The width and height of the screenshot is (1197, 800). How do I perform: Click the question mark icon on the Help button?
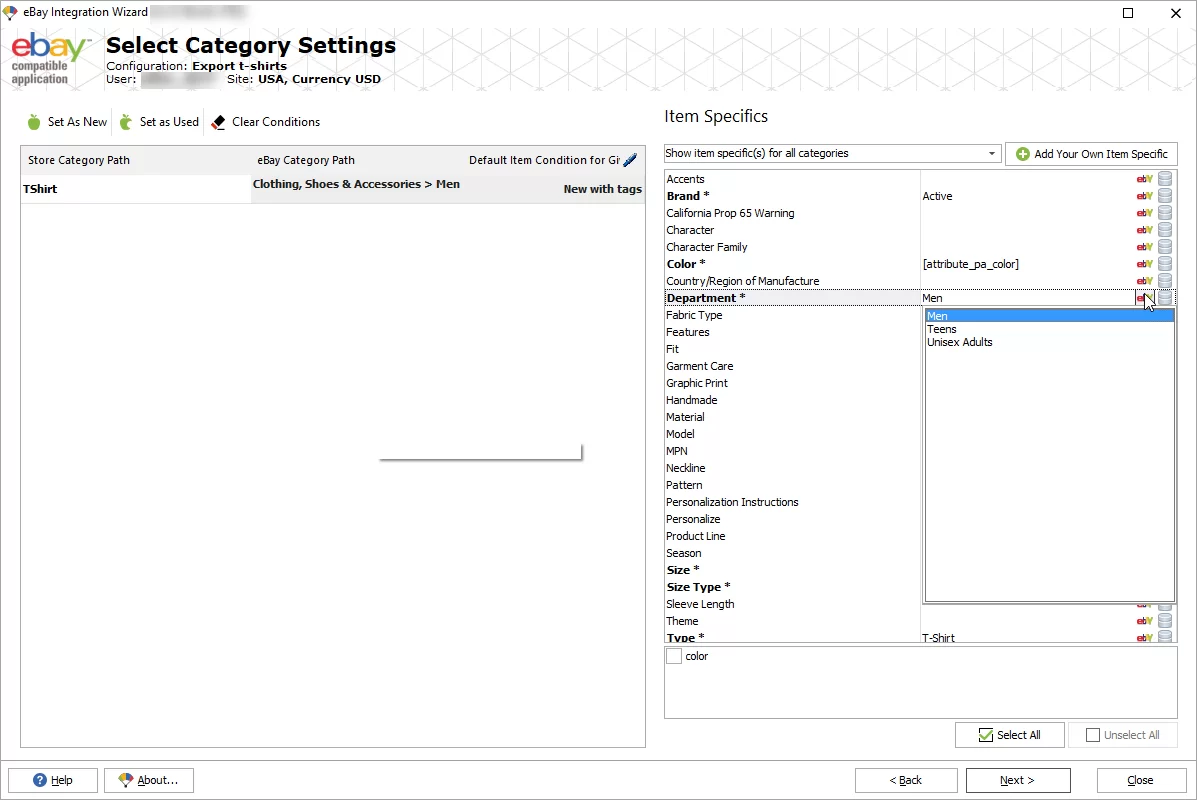click(39, 780)
